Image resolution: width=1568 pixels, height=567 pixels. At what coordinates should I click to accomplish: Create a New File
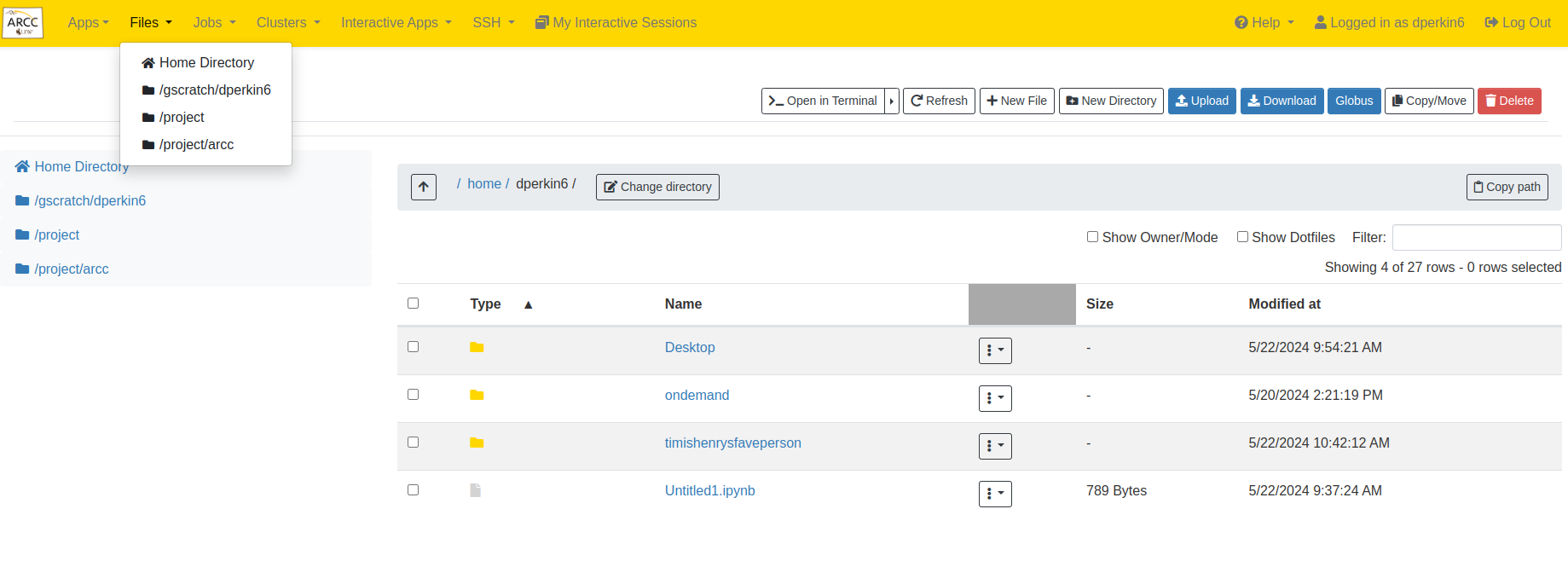(1017, 101)
